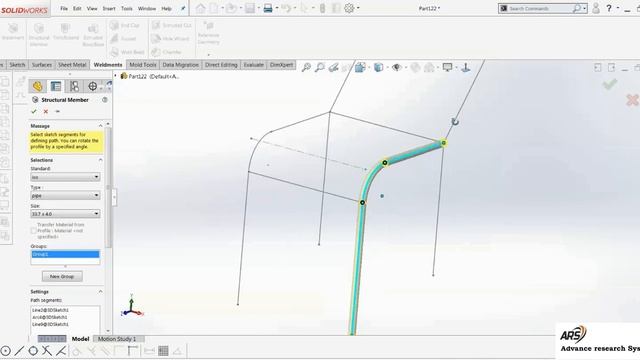Open the Tools menu
The height and width of the screenshot is (360, 640).
[127, 8]
